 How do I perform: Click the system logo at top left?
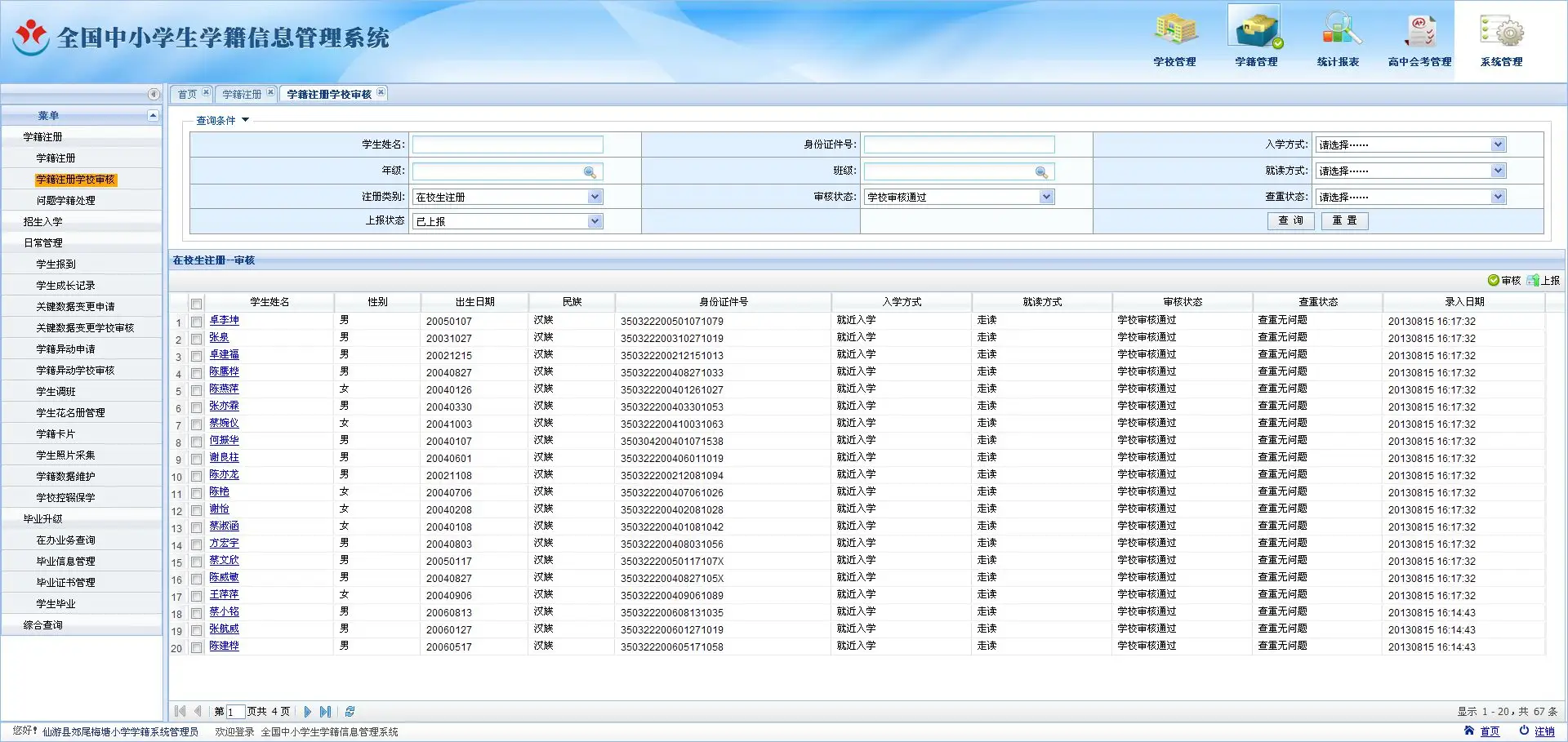tap(32, 38)
